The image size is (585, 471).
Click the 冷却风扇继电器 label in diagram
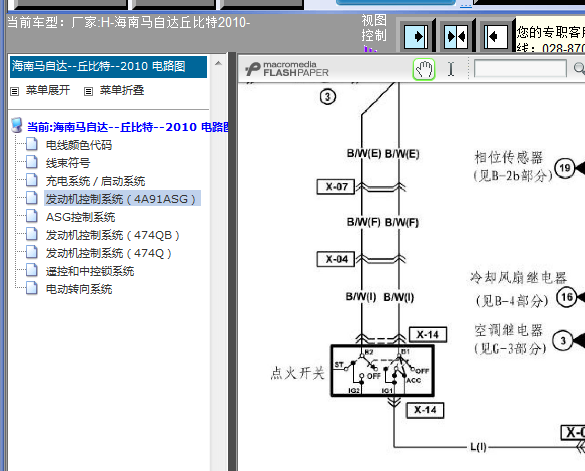519,278
